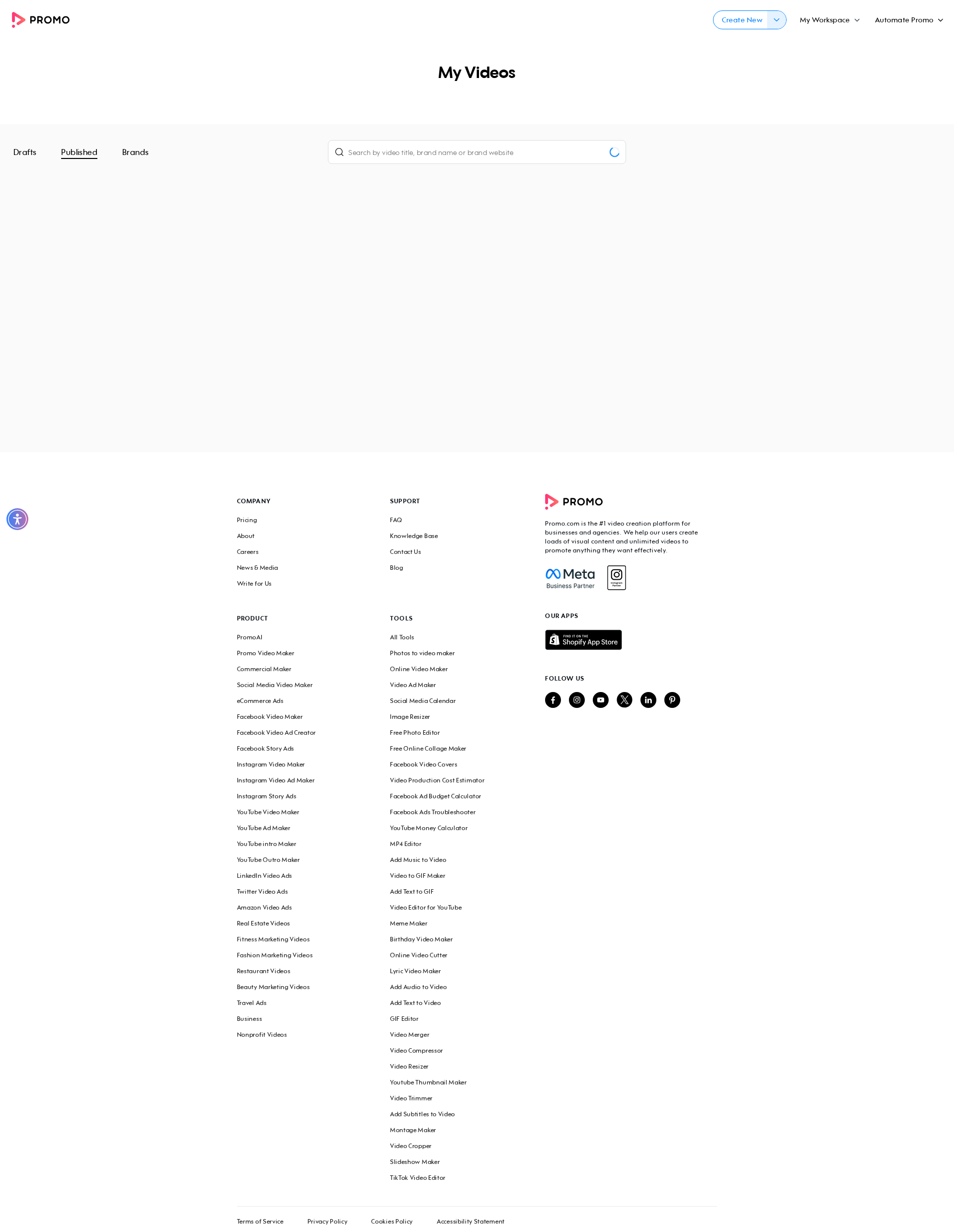Open the X (Twitter) social icon

click(625, 700)
